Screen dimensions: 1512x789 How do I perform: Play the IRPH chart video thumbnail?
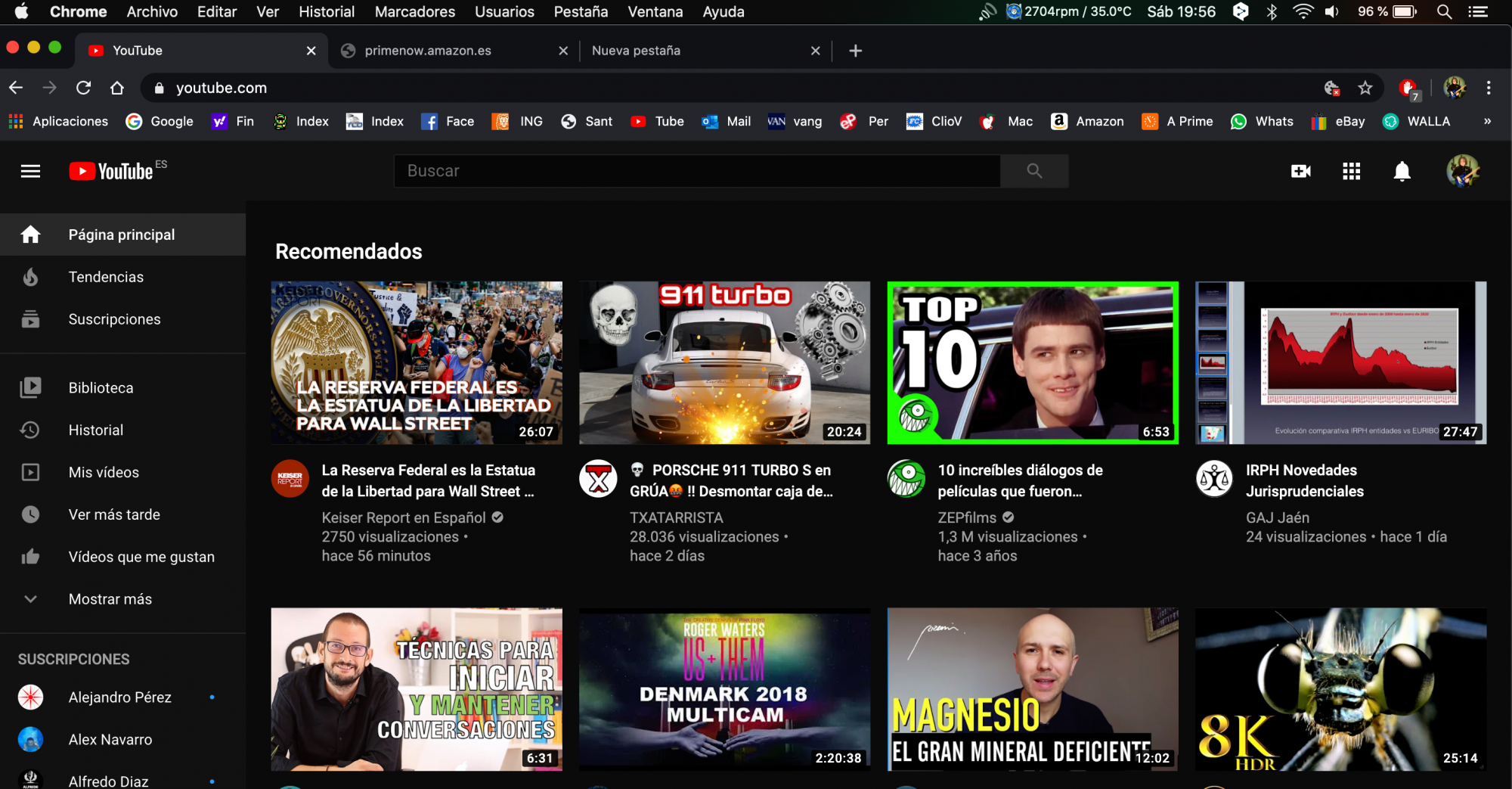[x=1340, y=362]
